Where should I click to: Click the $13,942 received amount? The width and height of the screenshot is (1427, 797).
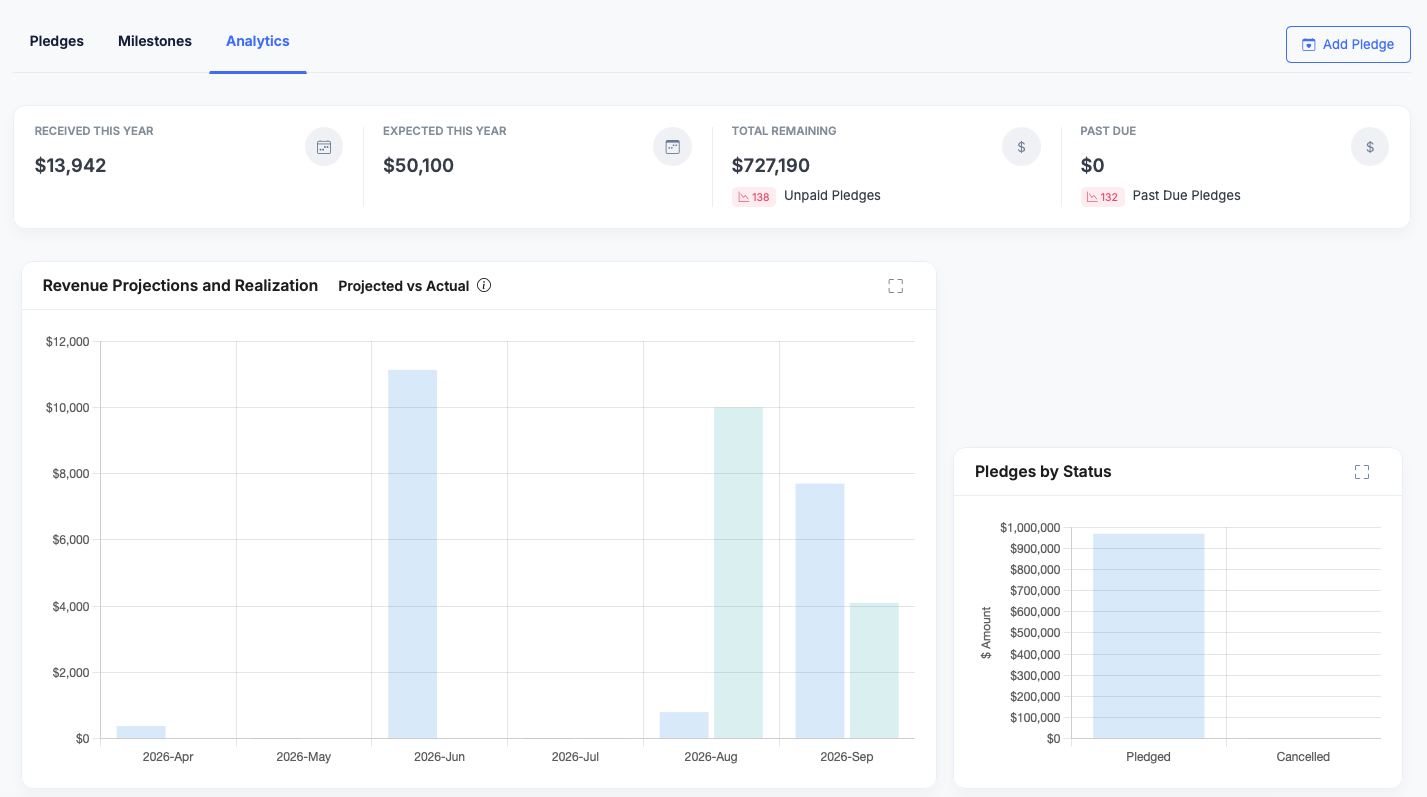(x=70, y=166)
